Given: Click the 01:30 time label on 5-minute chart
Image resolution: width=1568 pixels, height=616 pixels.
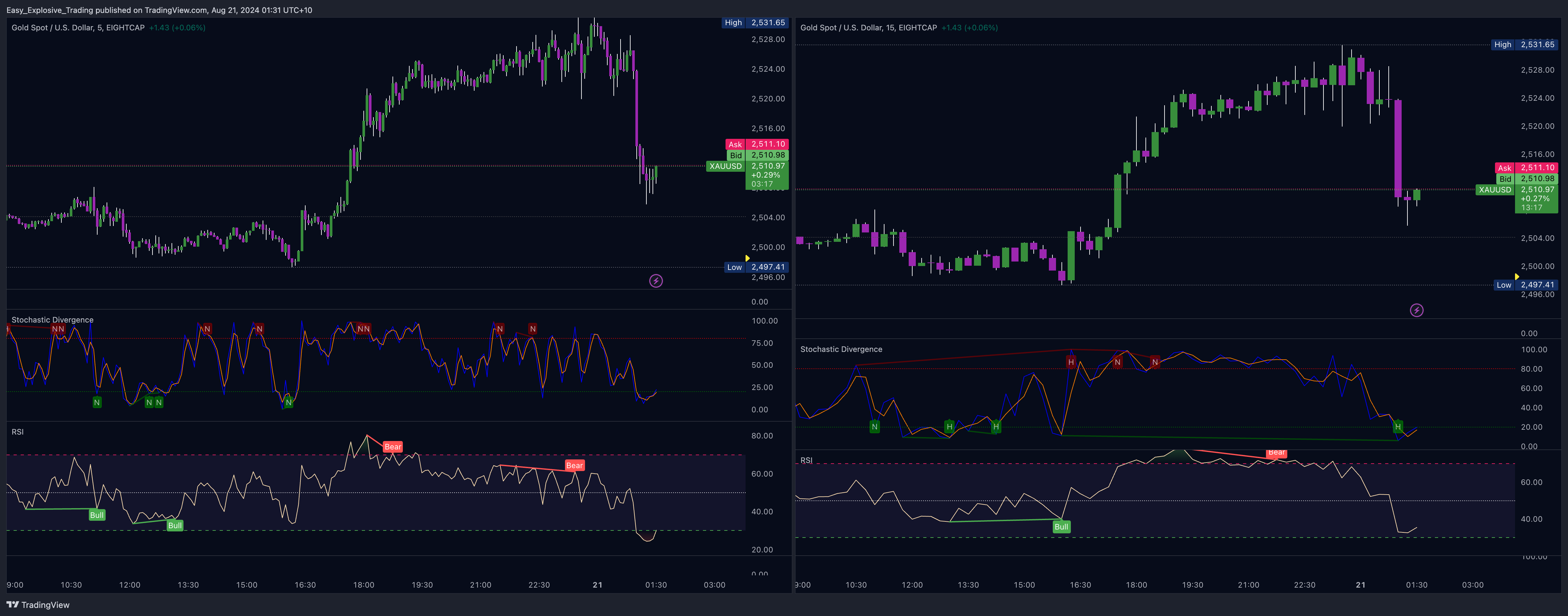Looking at the screenshot, I should [655, 585].
